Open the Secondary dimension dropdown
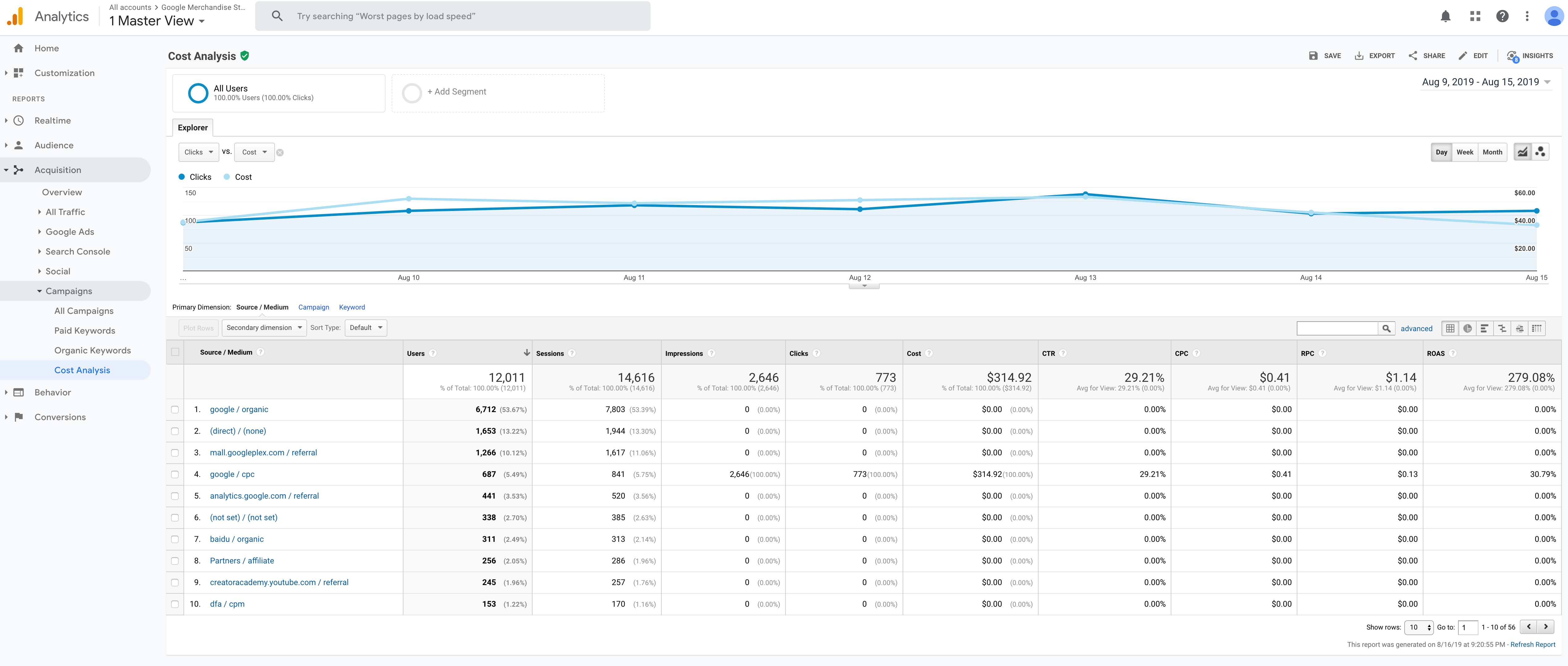This screenshot has width=1568, height=666. 263,327
